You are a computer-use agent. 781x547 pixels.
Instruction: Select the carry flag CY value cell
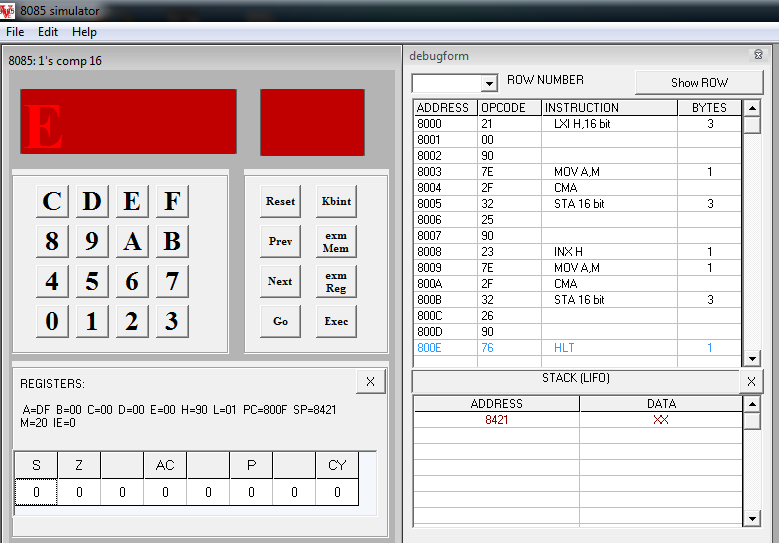[337, 492]
